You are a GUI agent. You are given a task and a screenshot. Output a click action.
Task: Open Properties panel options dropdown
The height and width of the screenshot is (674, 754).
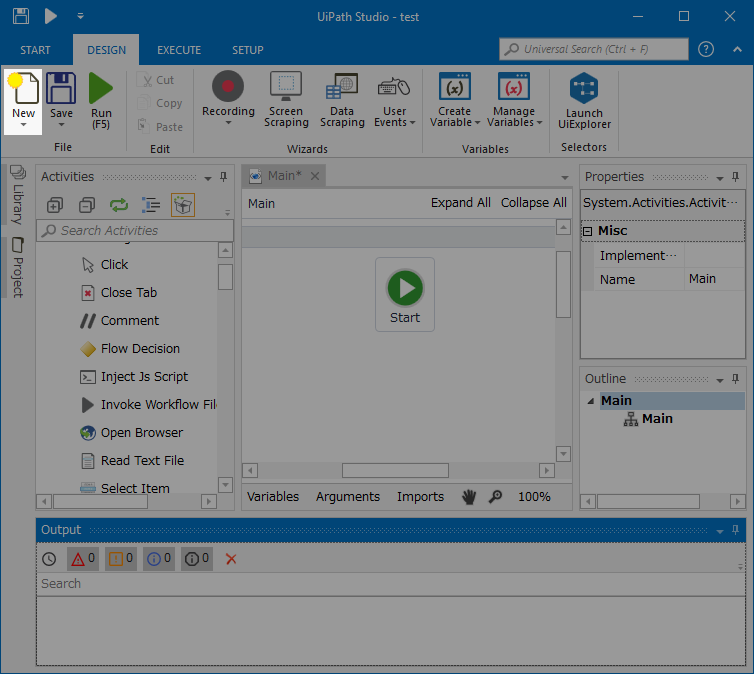point(720,178)
